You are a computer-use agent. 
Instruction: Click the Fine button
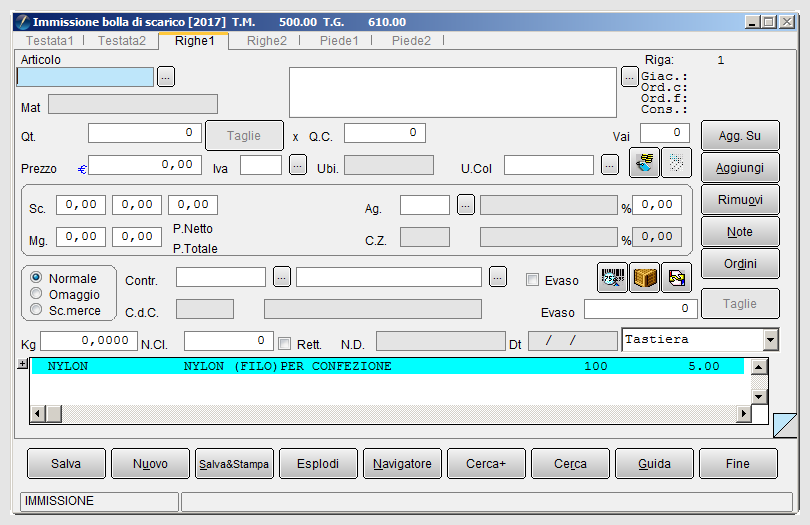click(x=738, y=464)
